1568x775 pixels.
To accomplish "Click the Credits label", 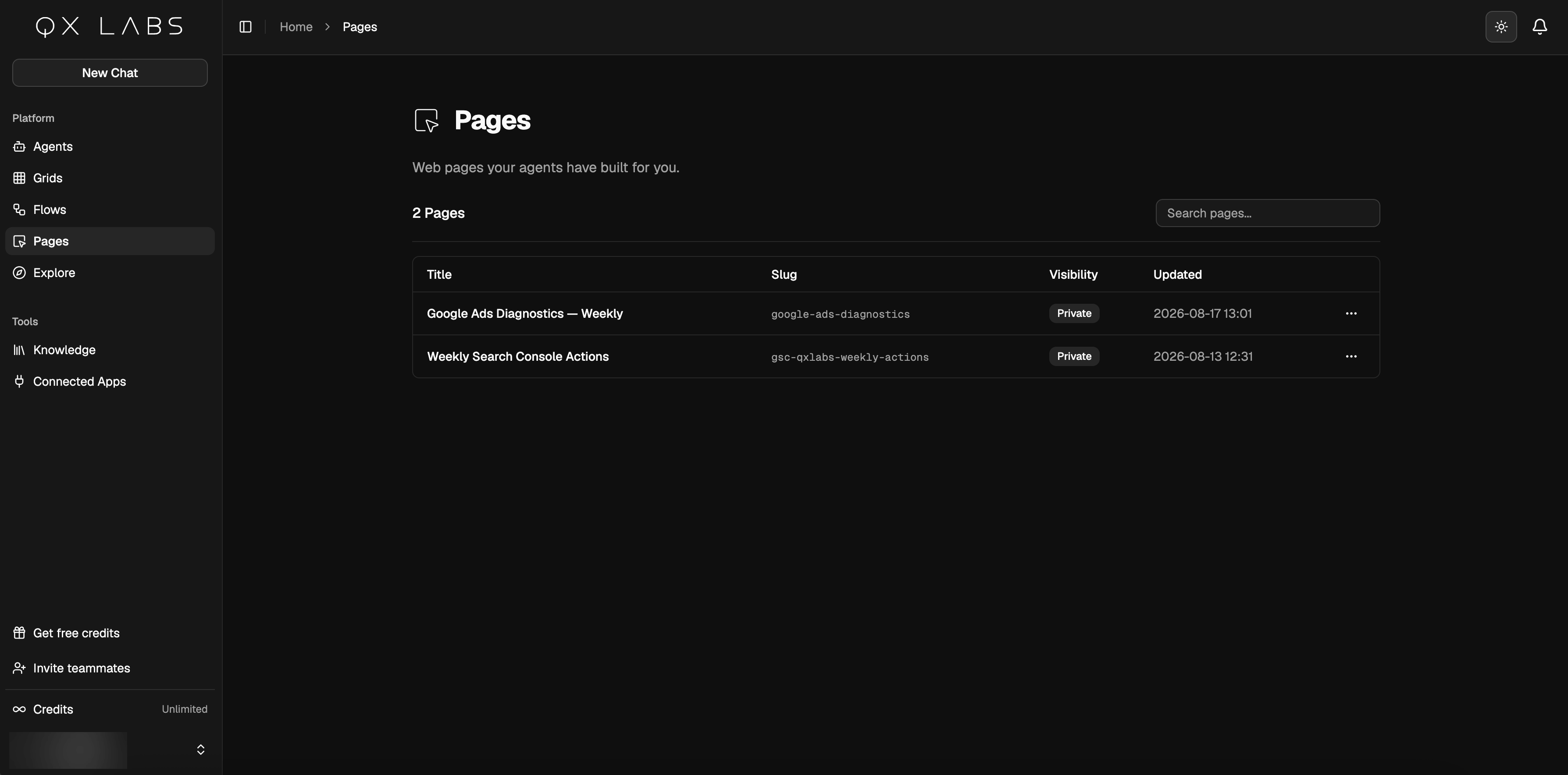I will (x=53, y=709).
